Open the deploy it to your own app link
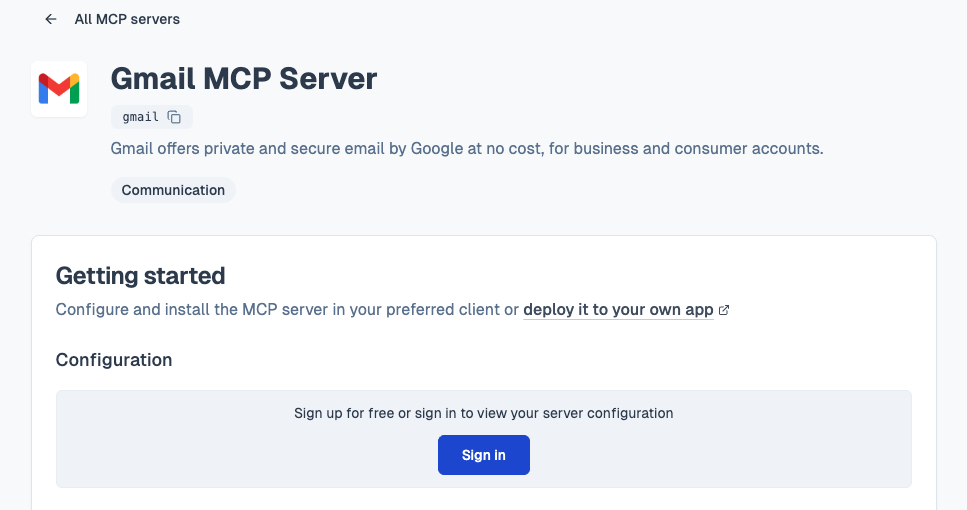Screen dimensions: 967x510 618,310
